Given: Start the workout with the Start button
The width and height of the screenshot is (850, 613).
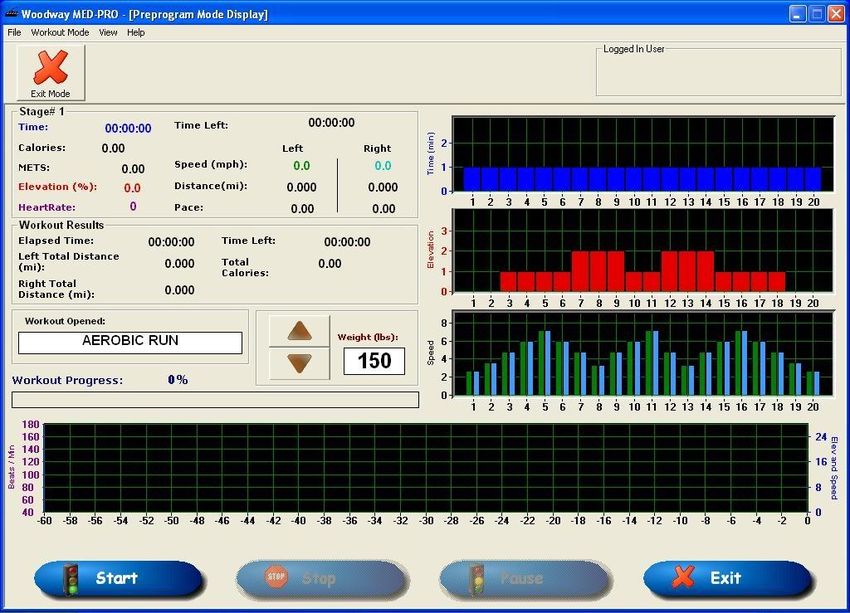Looking at the screenshot, I should coord(118,578).
